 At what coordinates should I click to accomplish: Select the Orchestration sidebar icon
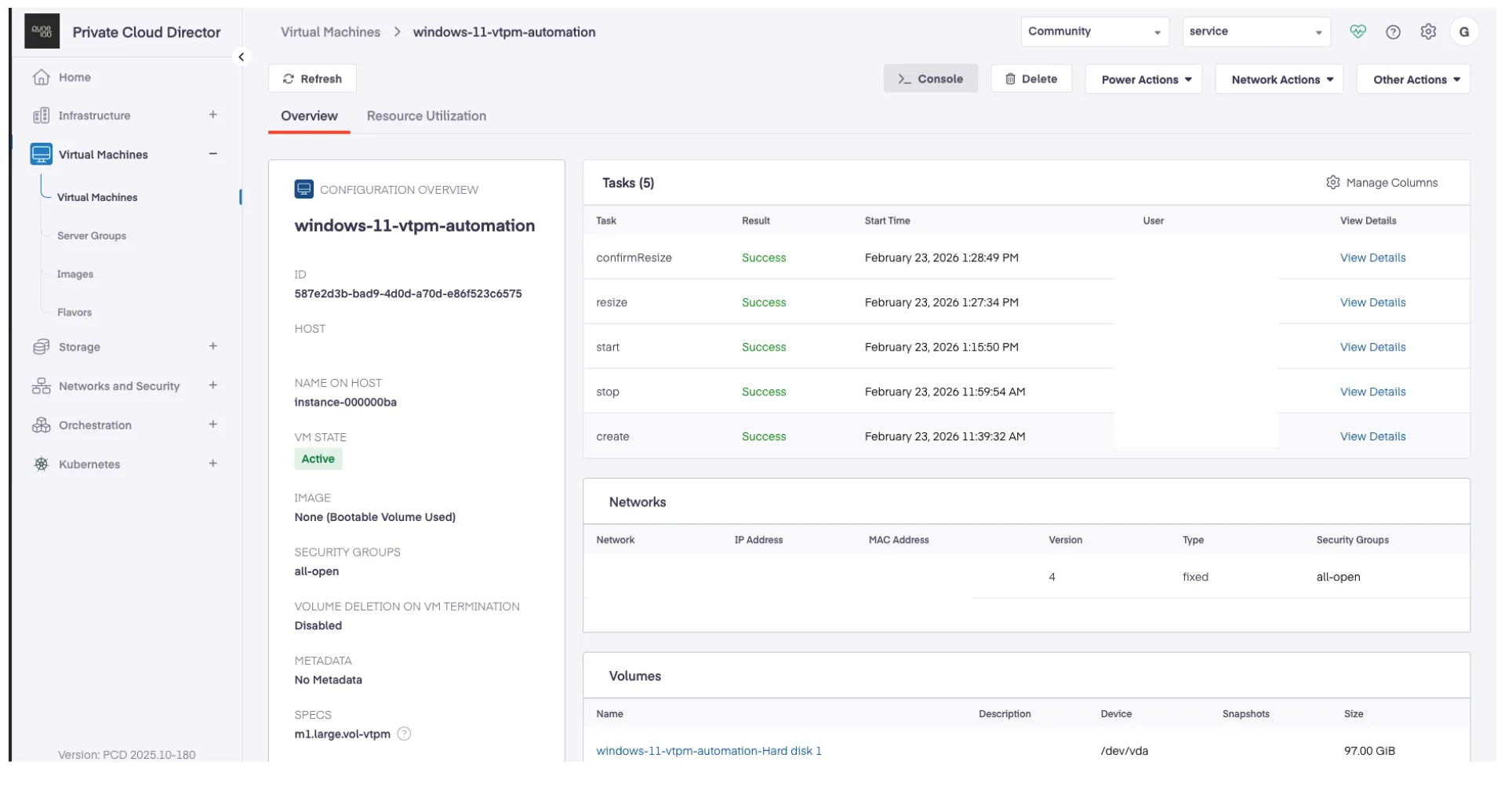tap(41, 425)
